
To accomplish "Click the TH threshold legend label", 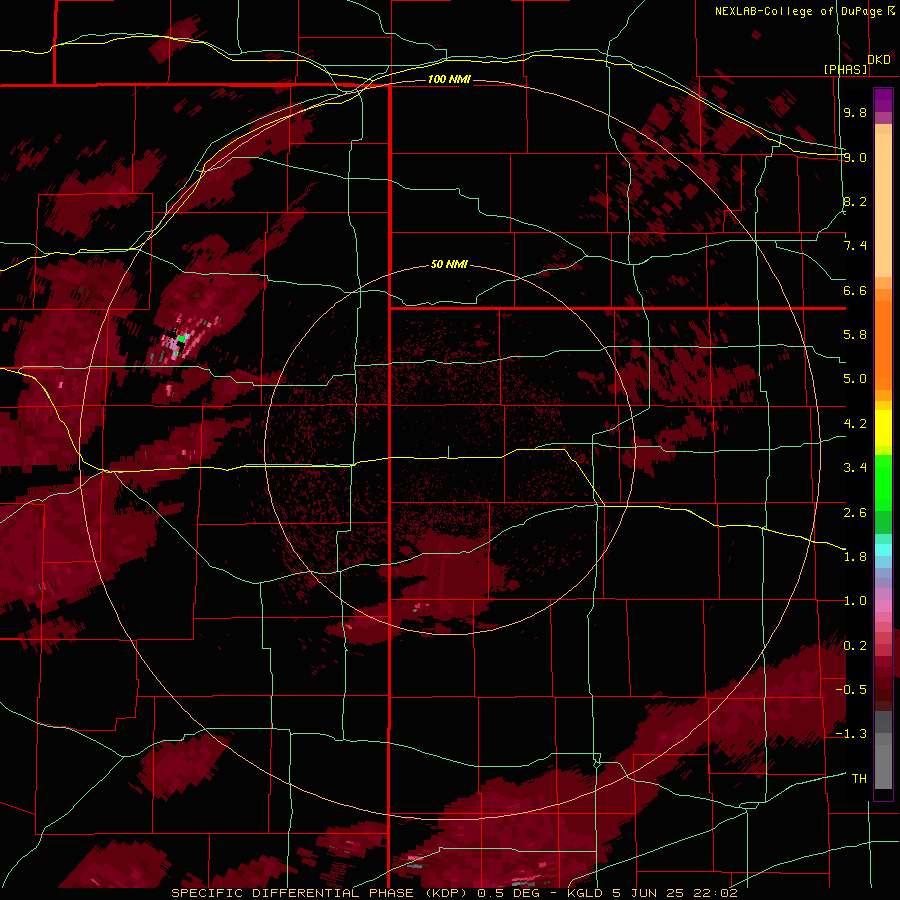I will click(859, 778).
